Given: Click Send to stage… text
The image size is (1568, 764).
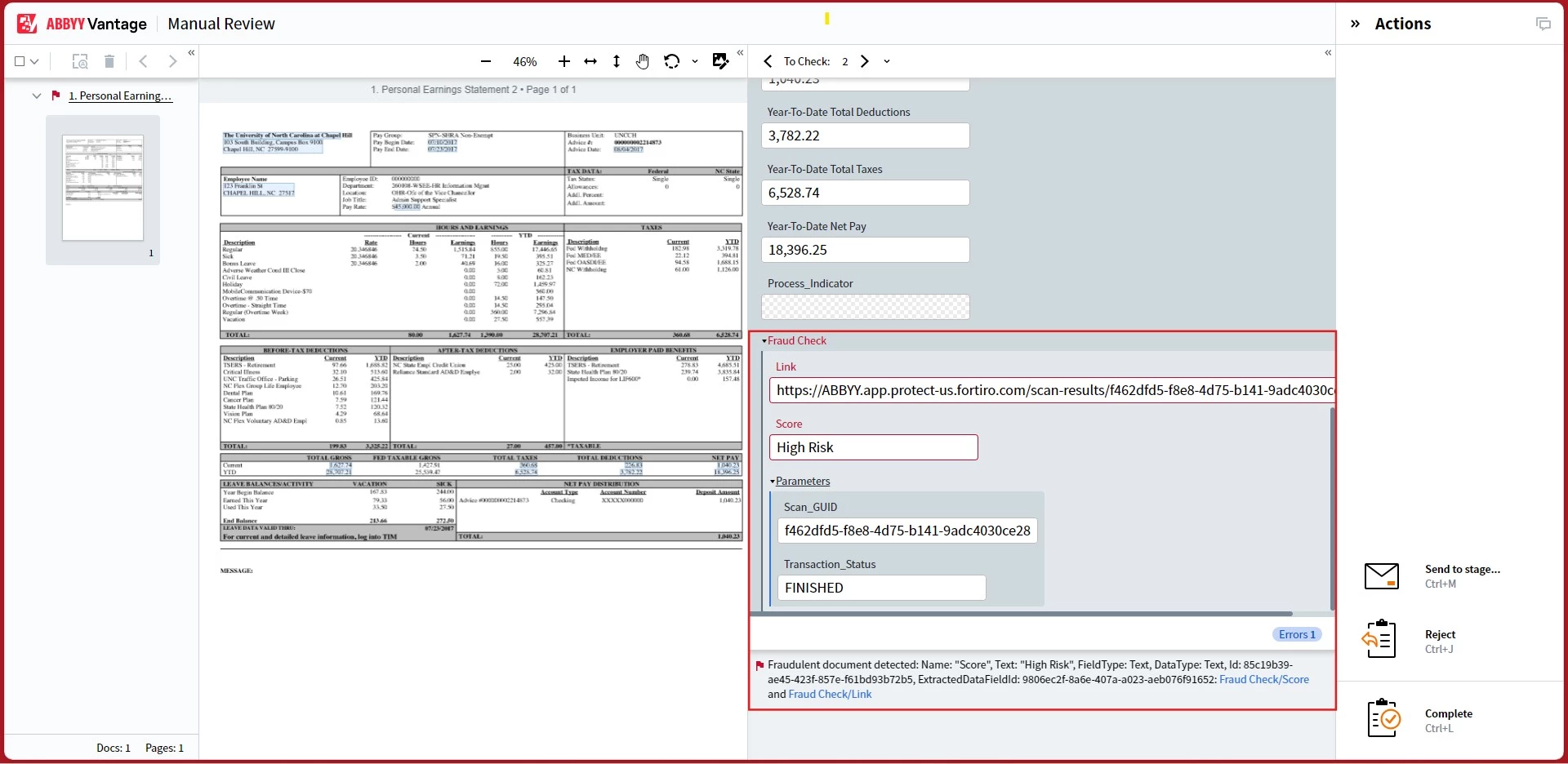Looking at the screenshot, I should tap(1462, 569).
